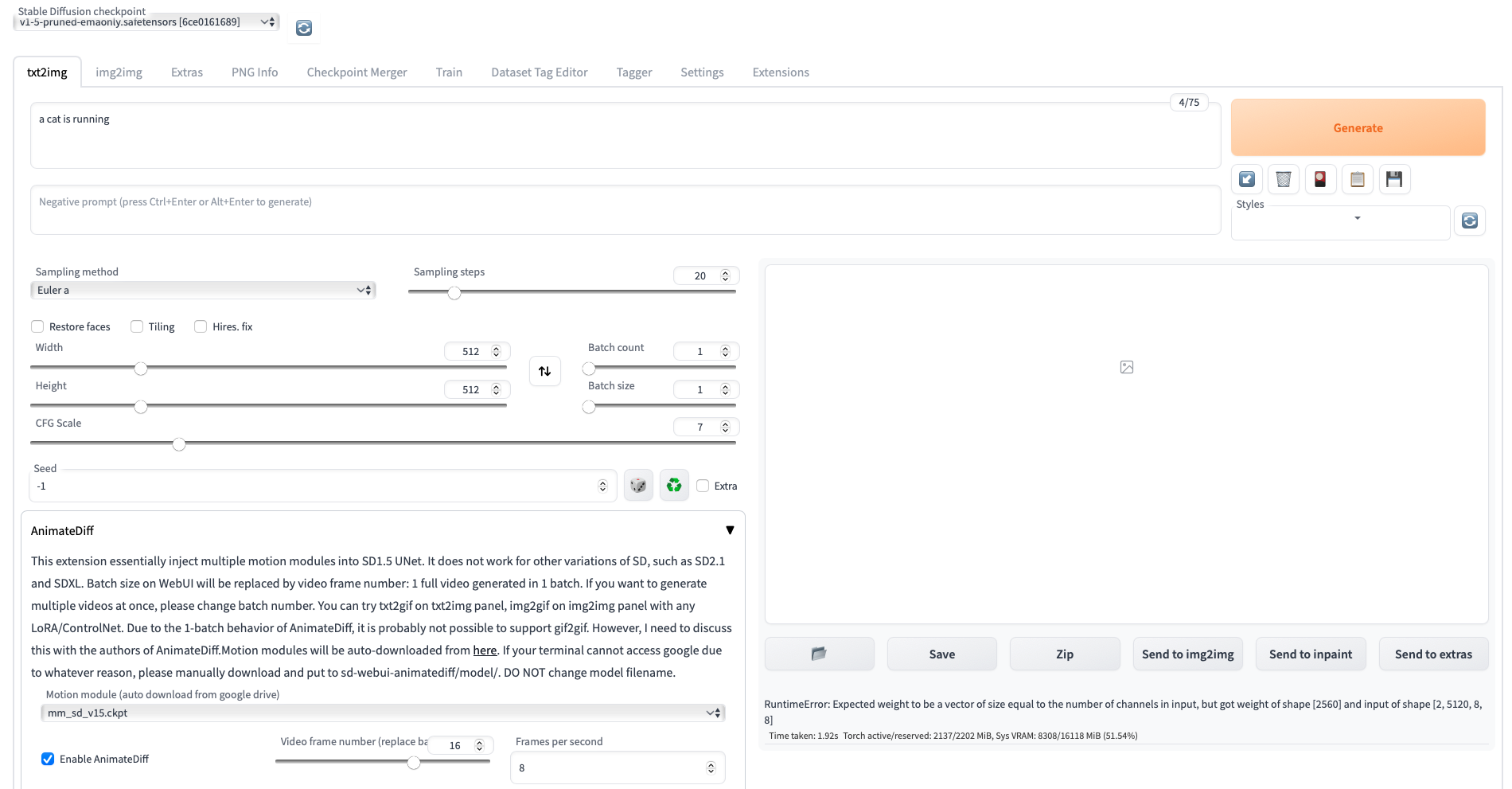Viewport: 1512px width, 789px height.
Task: Click the here motion module download link
Action: point(485,650)
